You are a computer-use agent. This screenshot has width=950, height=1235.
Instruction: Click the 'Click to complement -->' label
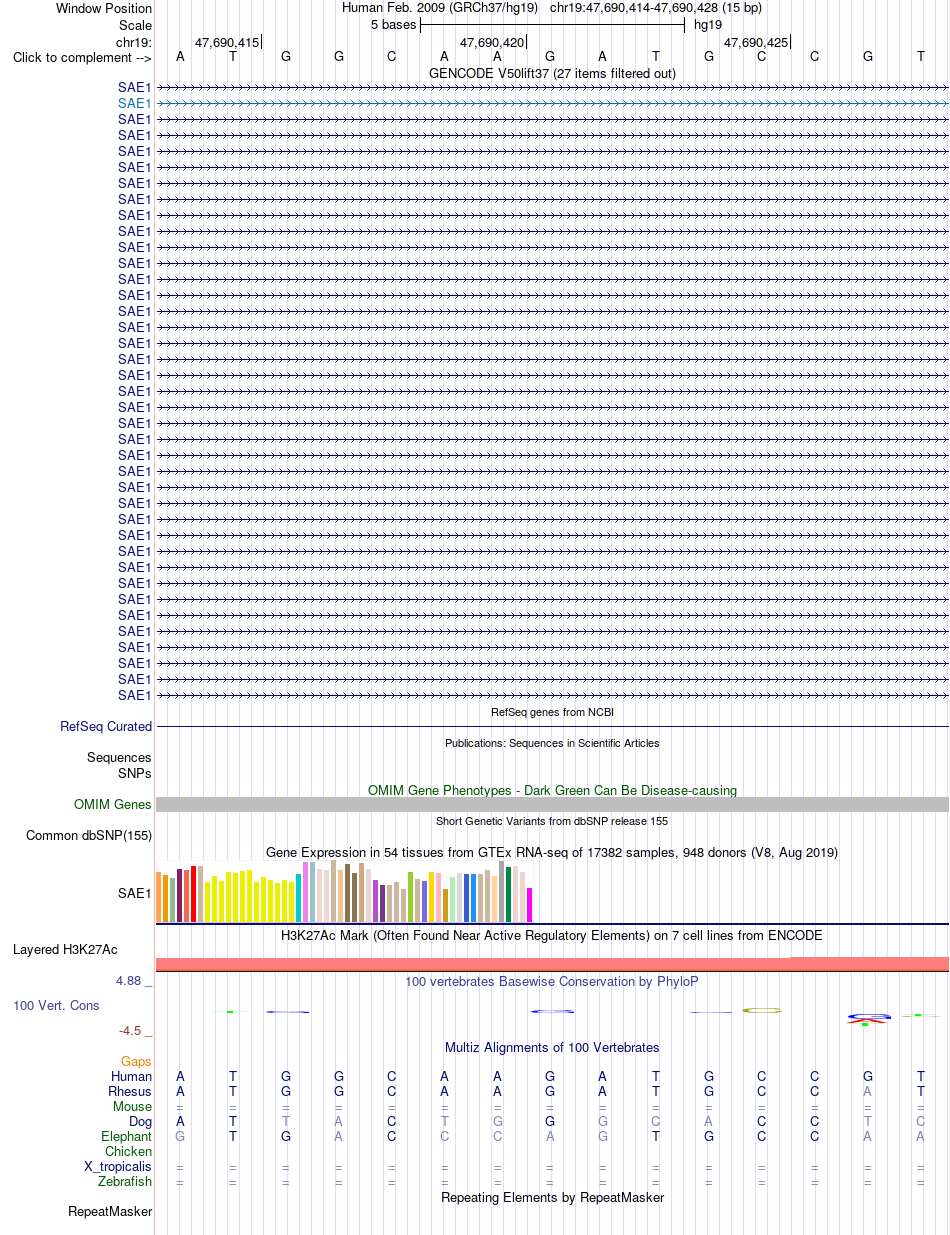coord(82,57)
